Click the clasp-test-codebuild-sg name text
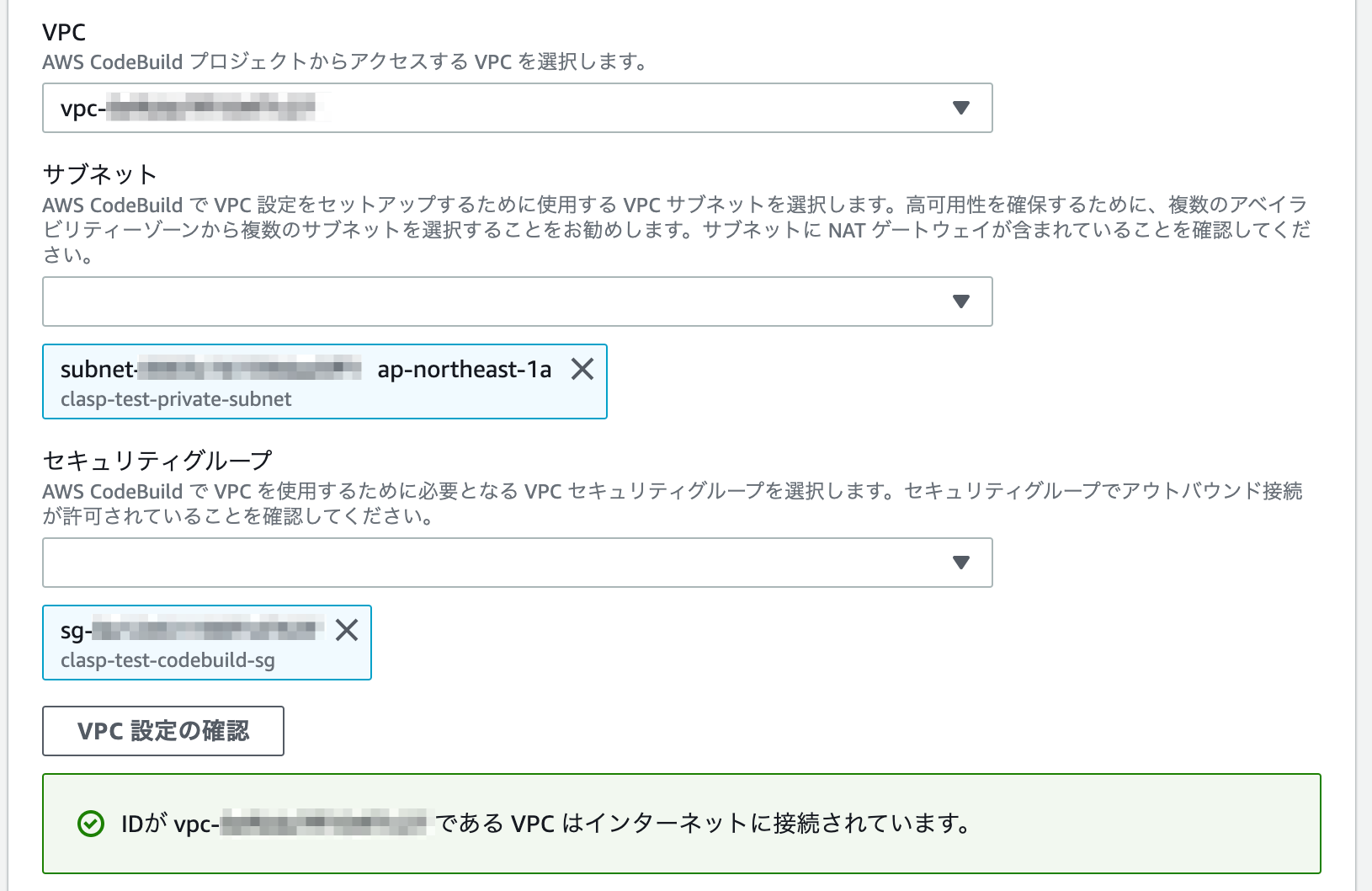 [x=168, y=660]
